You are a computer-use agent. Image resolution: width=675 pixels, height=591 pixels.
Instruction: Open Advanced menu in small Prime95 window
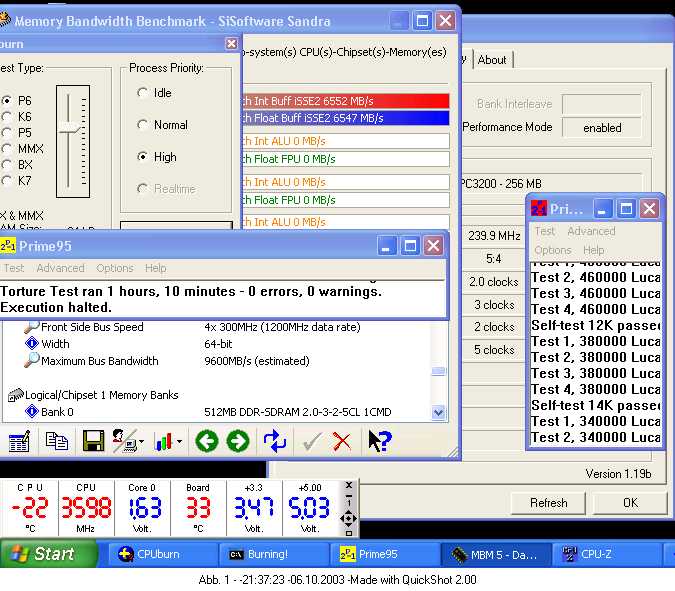(x=591, y=232)
